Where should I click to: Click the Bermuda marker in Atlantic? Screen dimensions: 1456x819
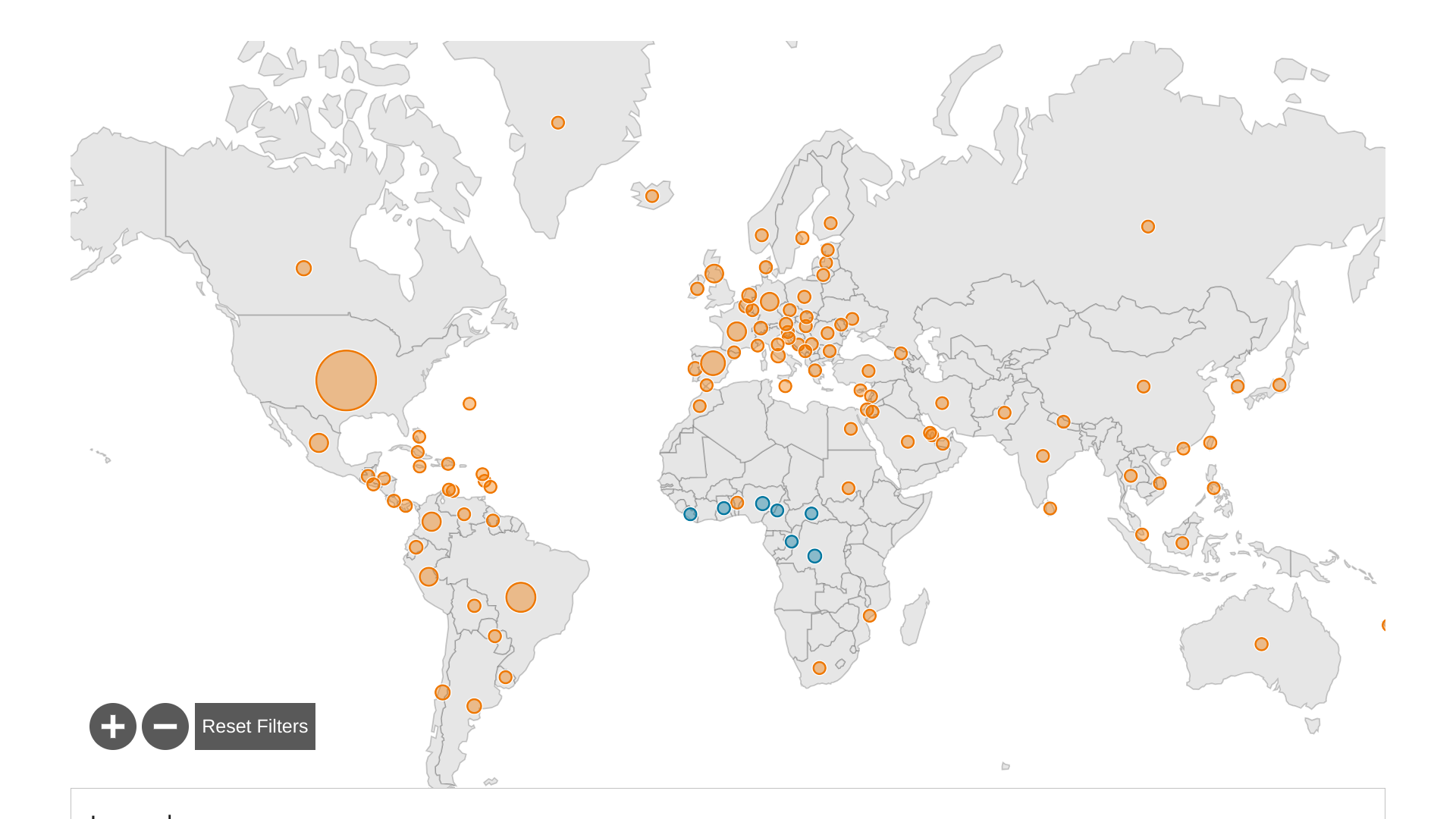click(469, 403)
